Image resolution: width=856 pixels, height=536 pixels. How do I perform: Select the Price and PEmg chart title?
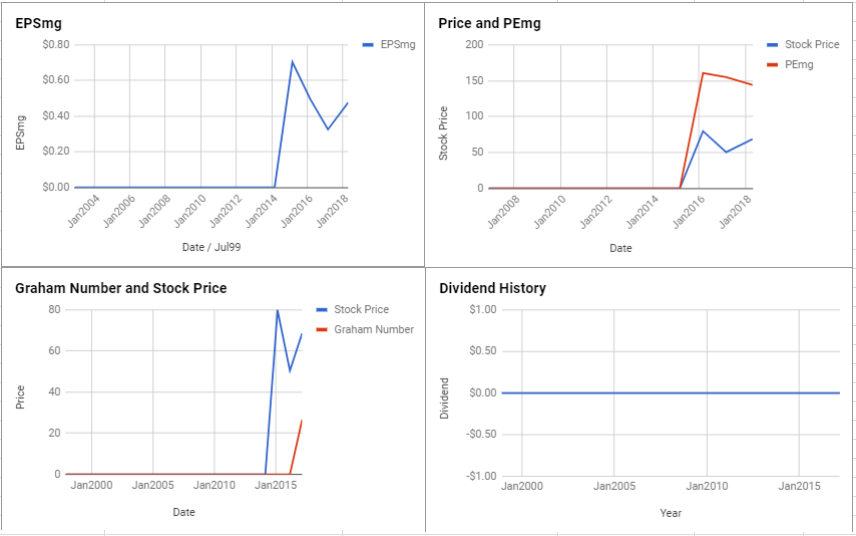coord(489,23)
